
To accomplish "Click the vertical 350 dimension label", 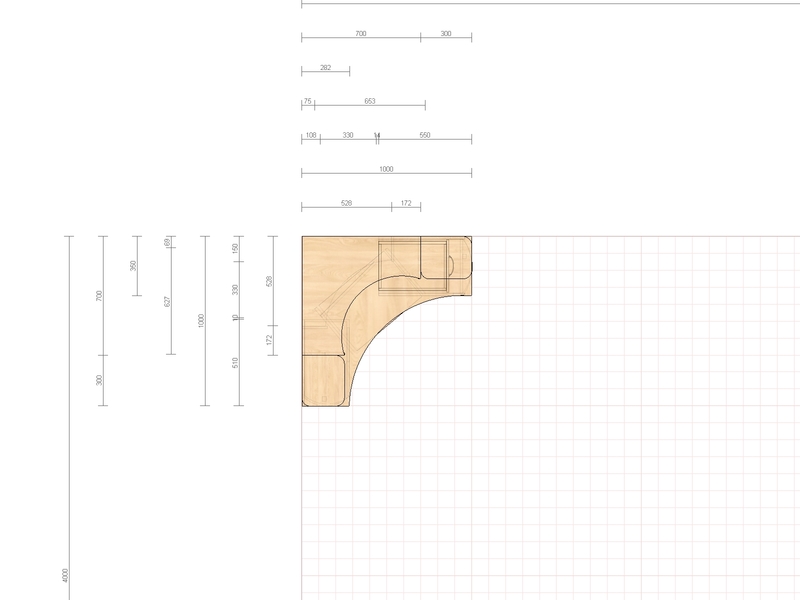I will [133, 266].
